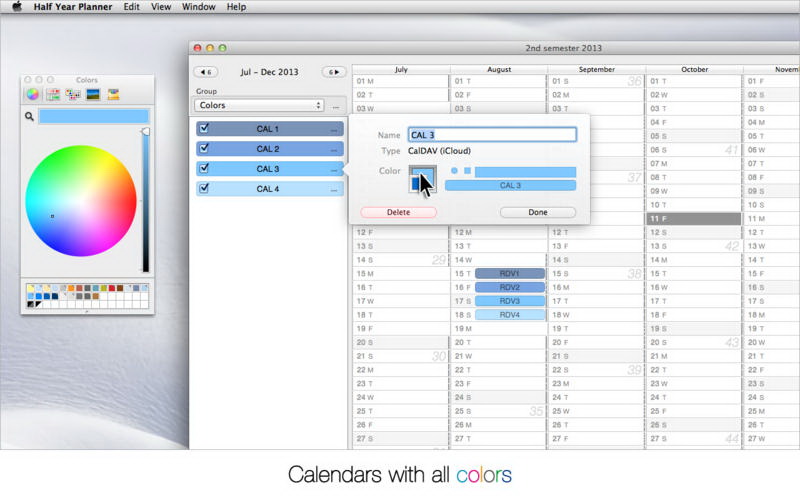Select the color wheel picker mode
The height and width of the screenshot is (500, 800).
(32, 95)
